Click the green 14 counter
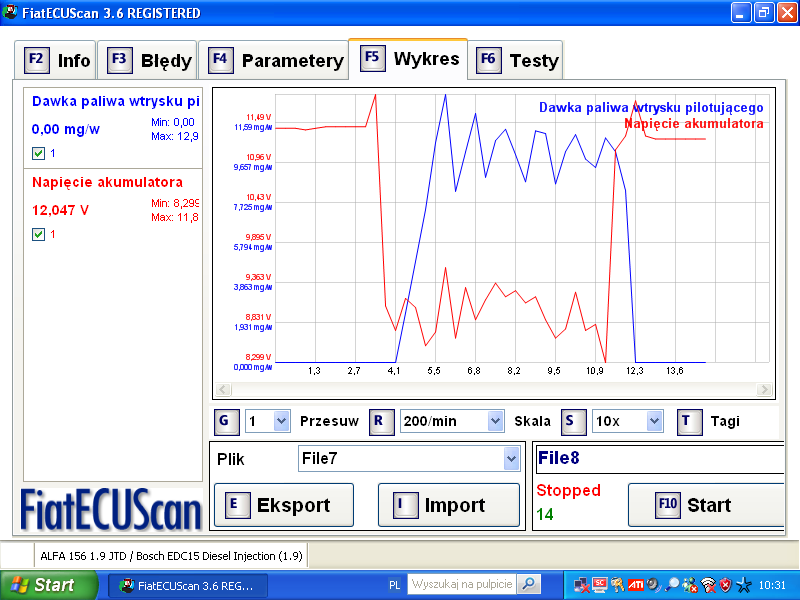This screenshot has height=600, width=800. [x=545, y=514]
